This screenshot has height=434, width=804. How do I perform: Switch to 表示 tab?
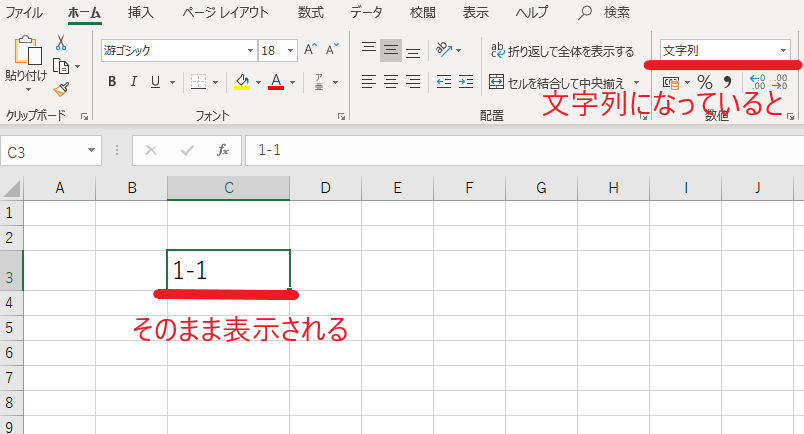[475, 12]
